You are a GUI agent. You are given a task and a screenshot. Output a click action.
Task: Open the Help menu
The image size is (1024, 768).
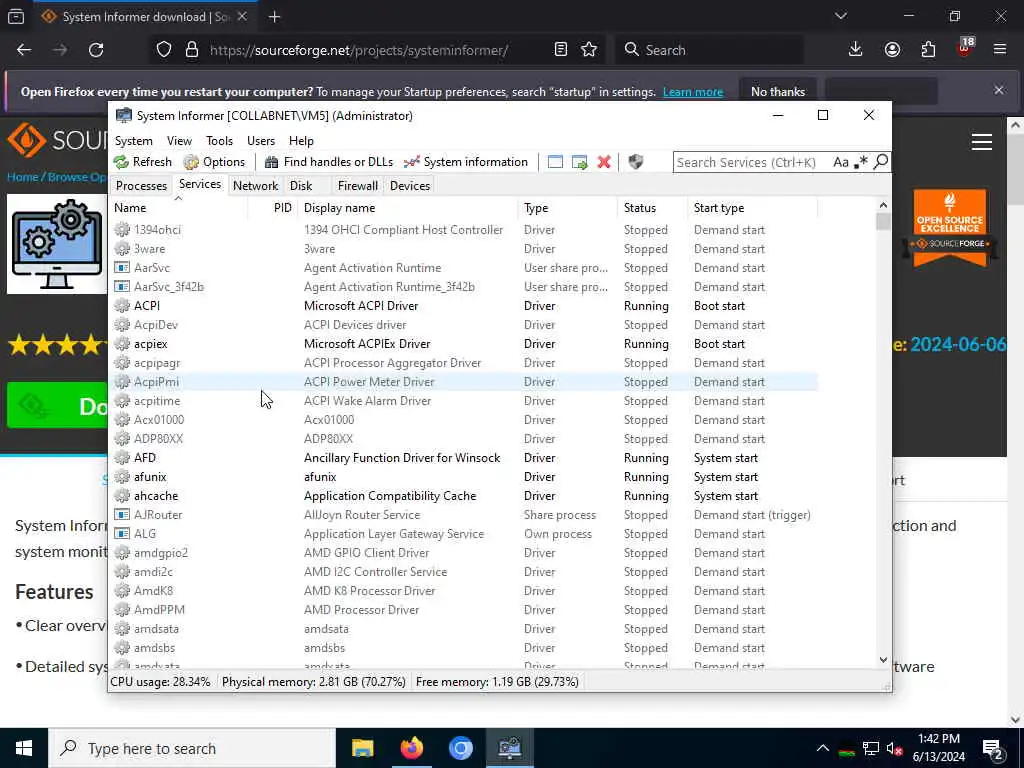(x=301, y=140)
